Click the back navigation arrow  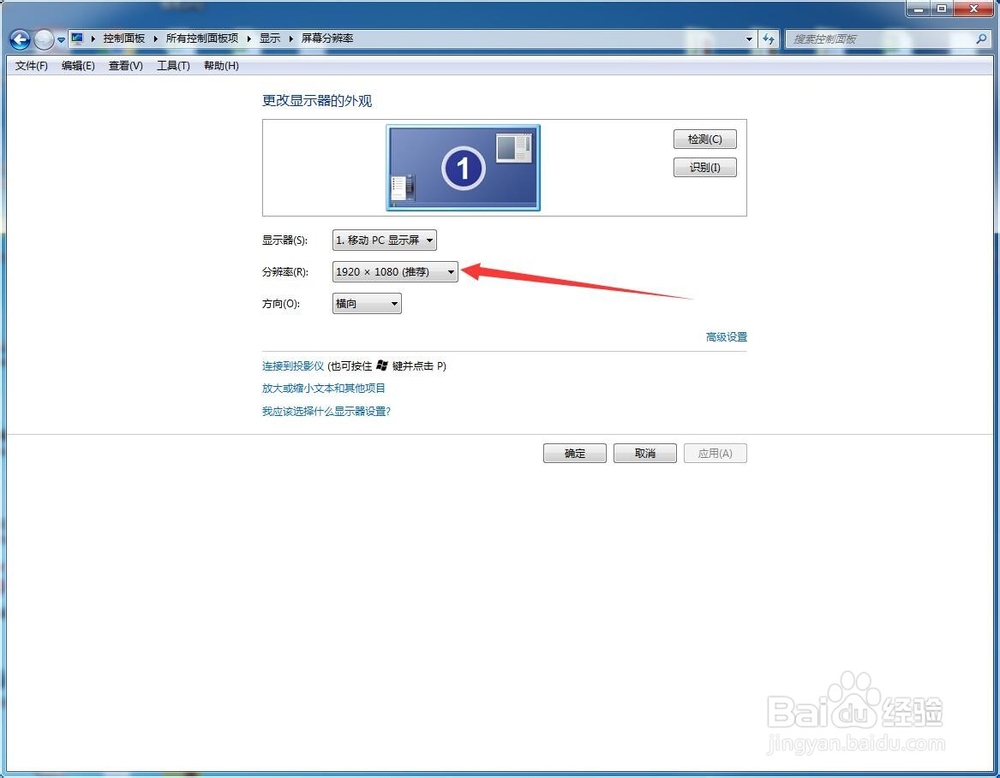point(20,38)
